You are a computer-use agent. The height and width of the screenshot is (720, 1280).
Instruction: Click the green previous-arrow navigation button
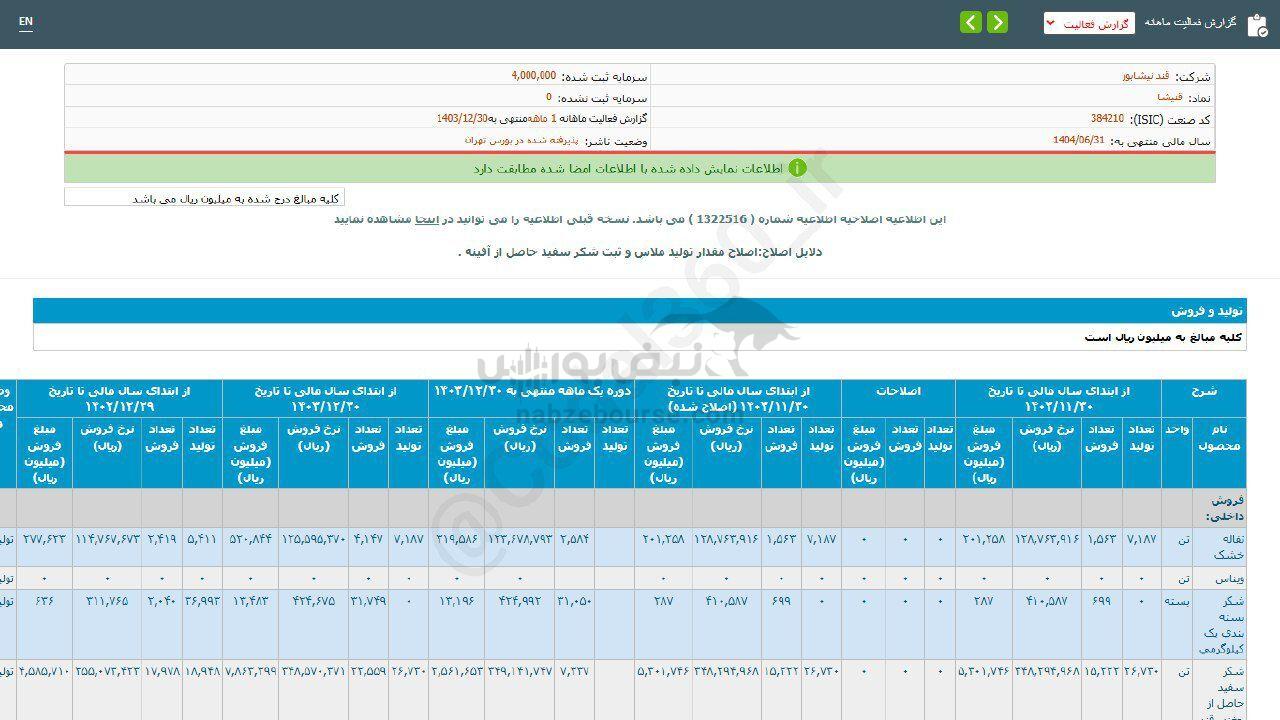pos(971,22)
